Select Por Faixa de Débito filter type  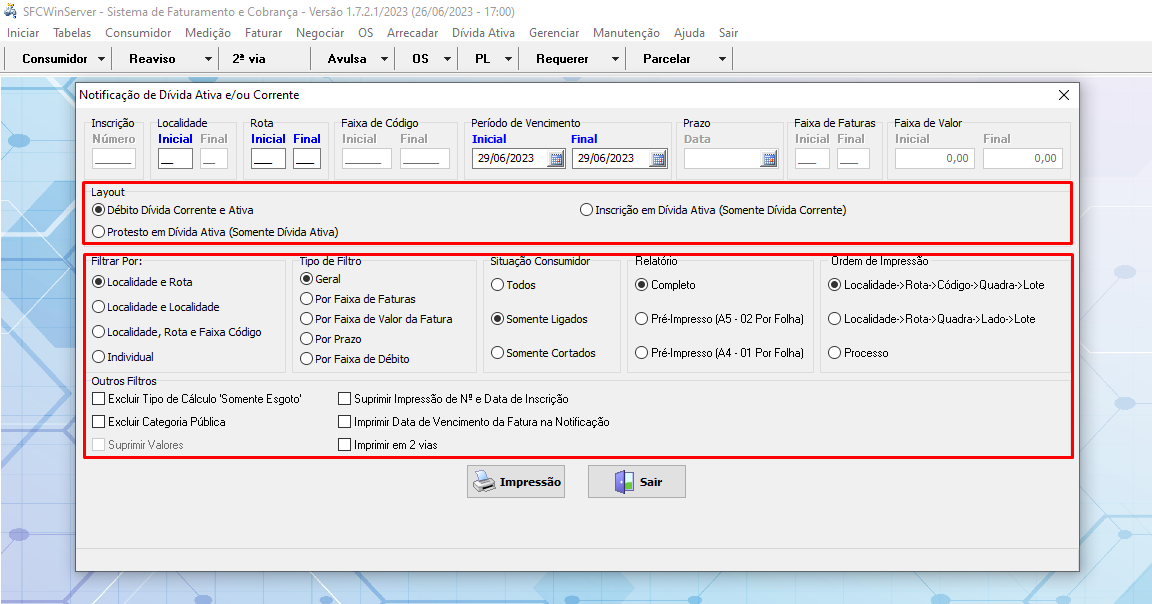pos(307,359)
